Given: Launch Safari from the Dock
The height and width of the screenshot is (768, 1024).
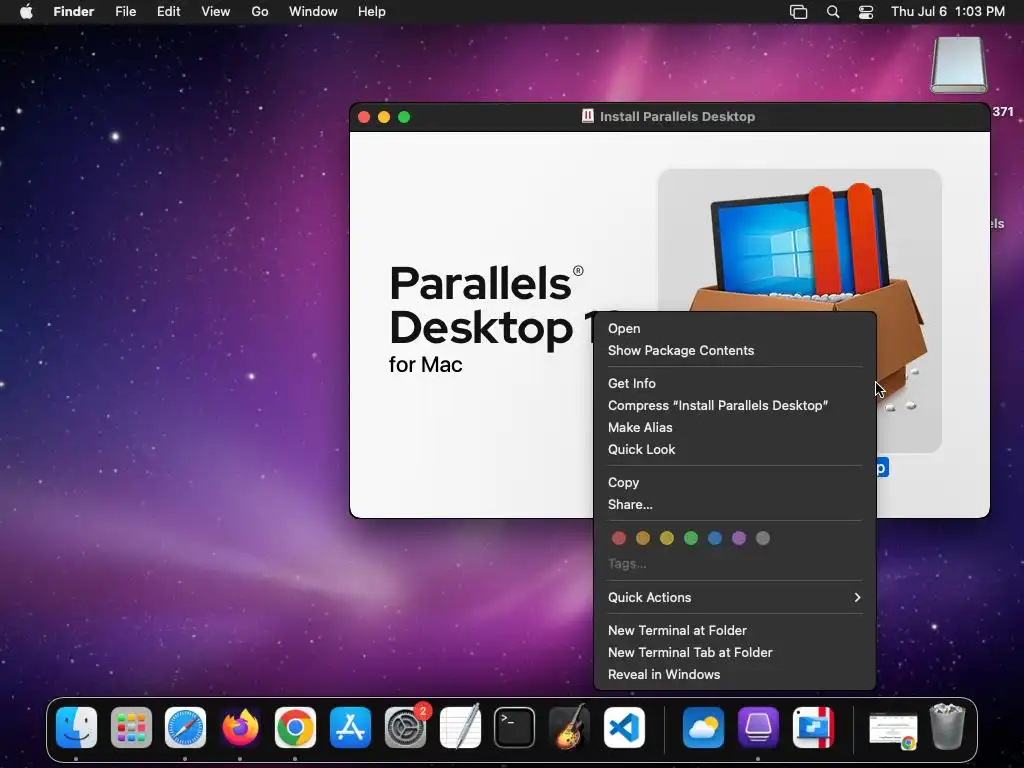Looking at the screenshot, I should (x=185, y=727).
